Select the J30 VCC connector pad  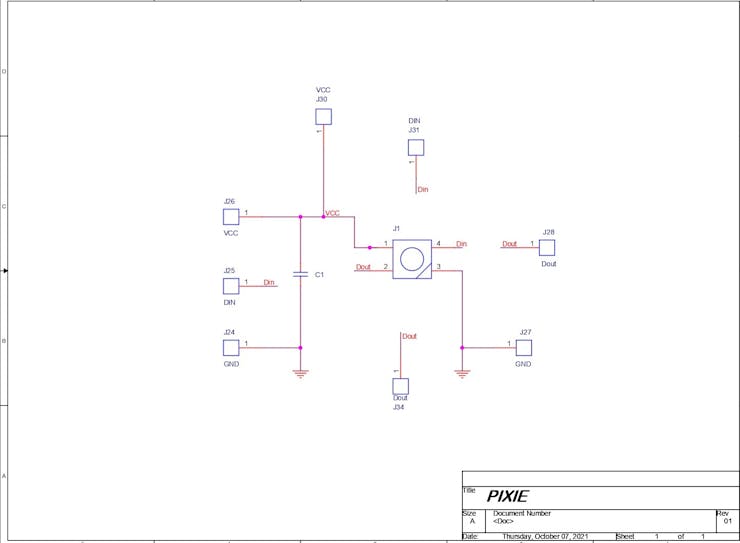click(323, 117)
